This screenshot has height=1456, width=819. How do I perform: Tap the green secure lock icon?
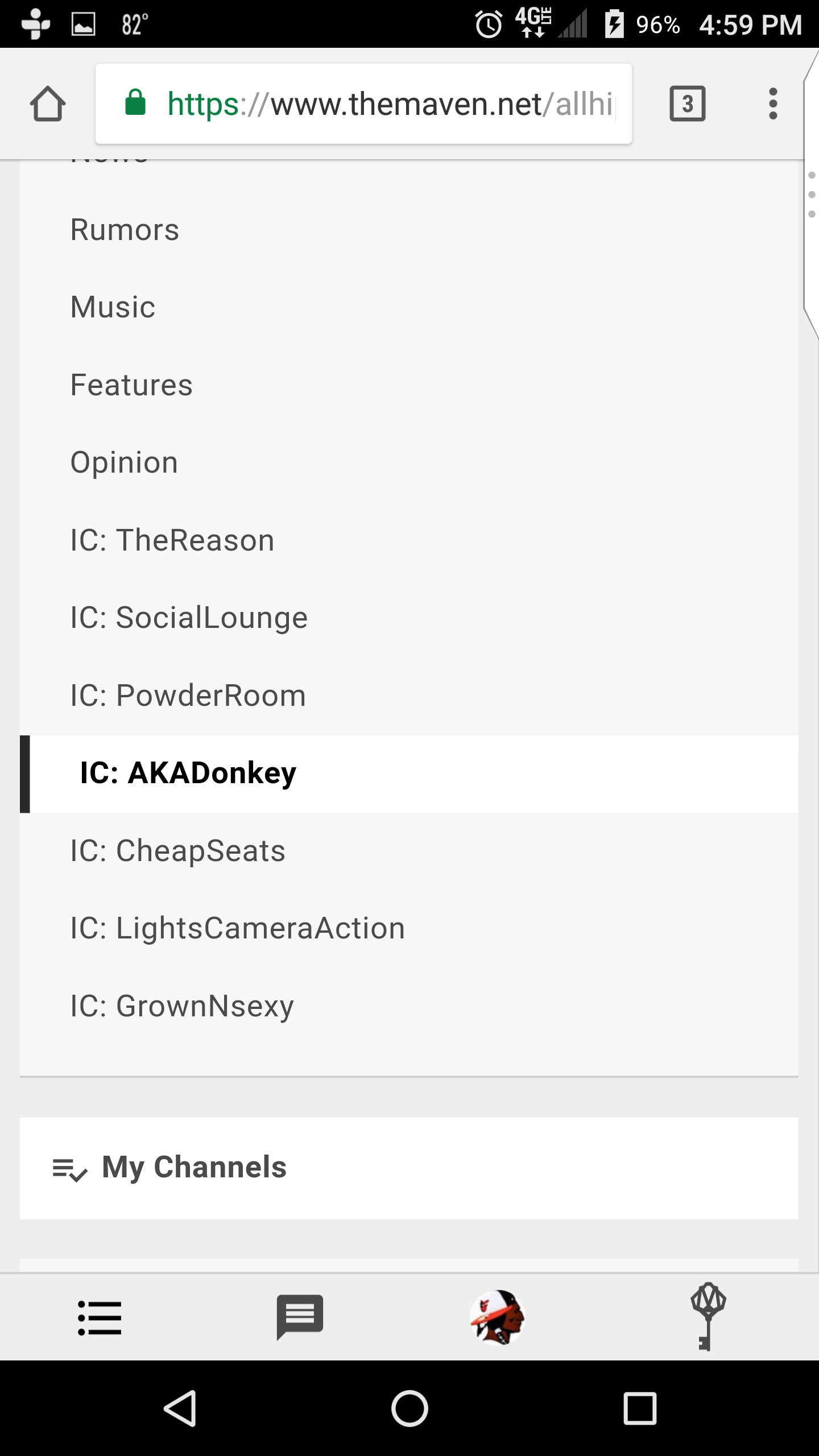[x=135, y=103]
